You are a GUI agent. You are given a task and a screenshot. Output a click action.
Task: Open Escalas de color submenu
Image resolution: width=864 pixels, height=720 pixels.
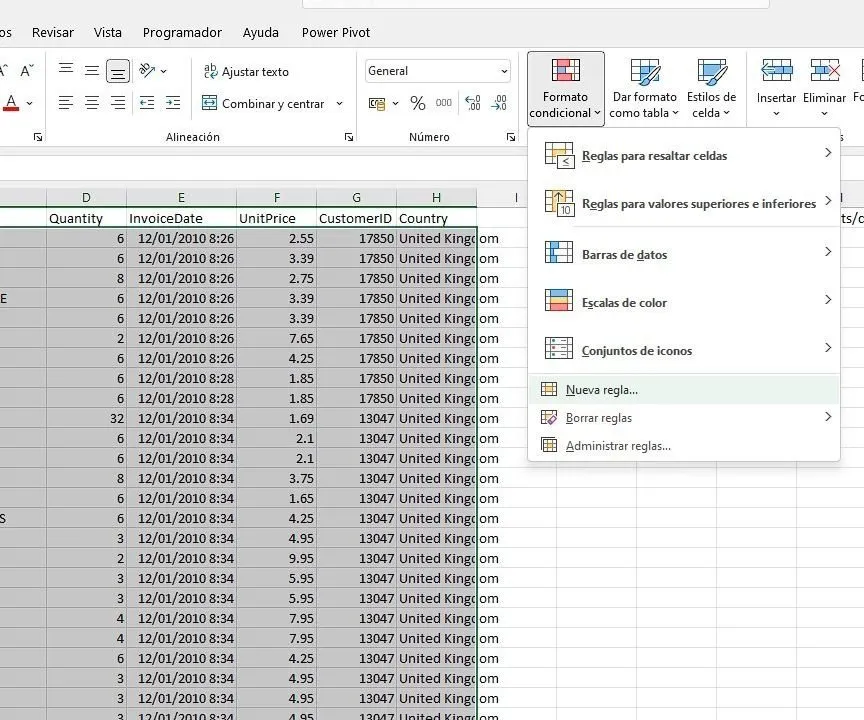(x=684, y=301)
